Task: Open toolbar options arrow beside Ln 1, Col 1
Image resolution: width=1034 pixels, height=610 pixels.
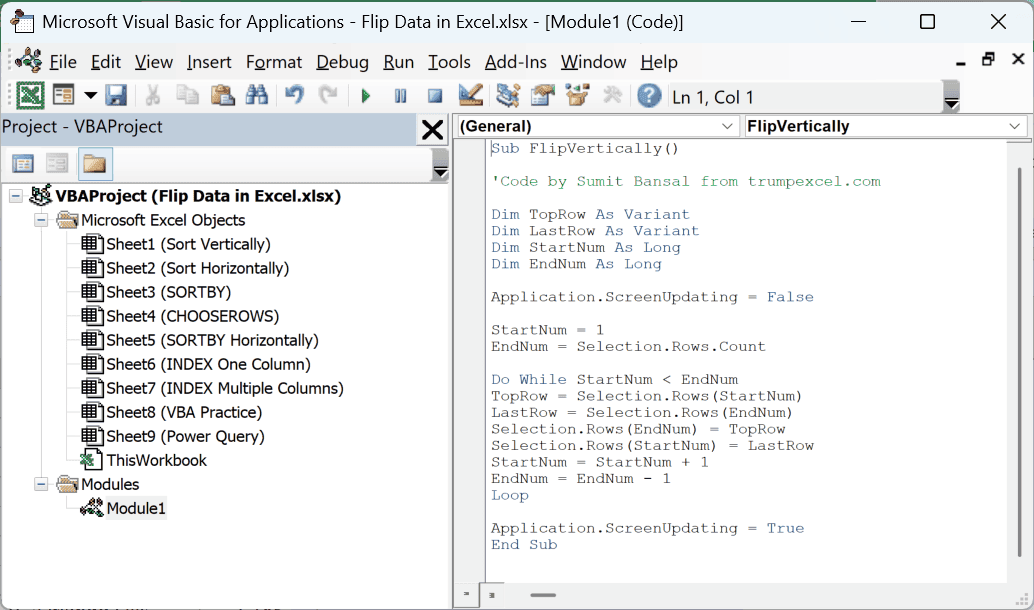Action: click(951, 97)
